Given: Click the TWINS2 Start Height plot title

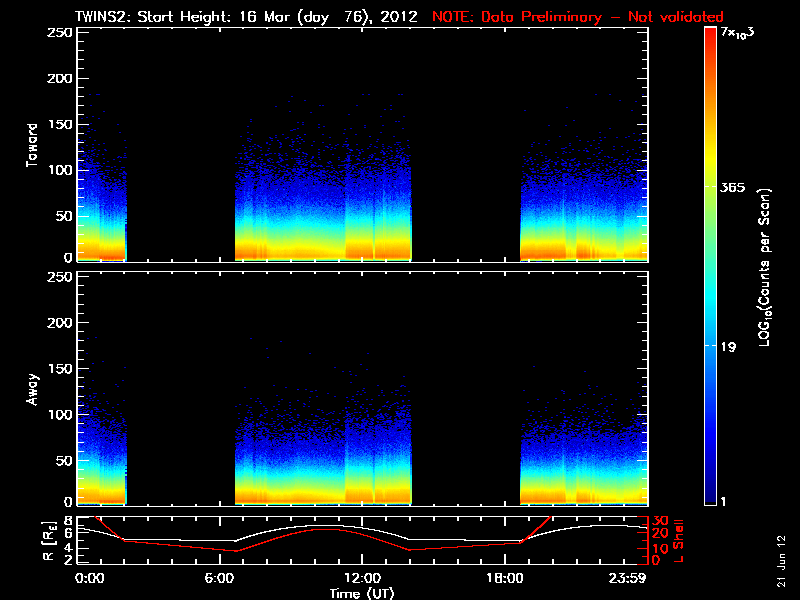Looking at the screenshot, I should point(246,17).
